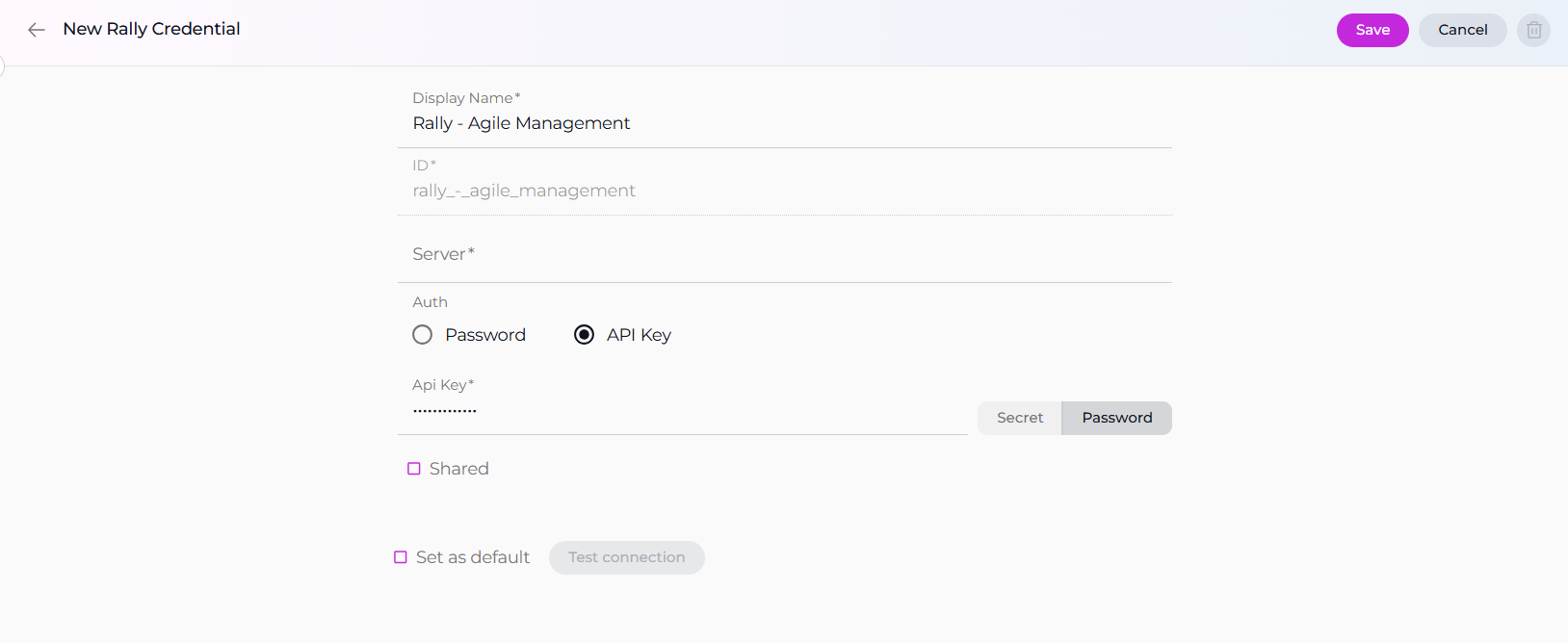Click the API Key radio label text
The width and height of the screenshot is (1568, 643).
[639, 335]
